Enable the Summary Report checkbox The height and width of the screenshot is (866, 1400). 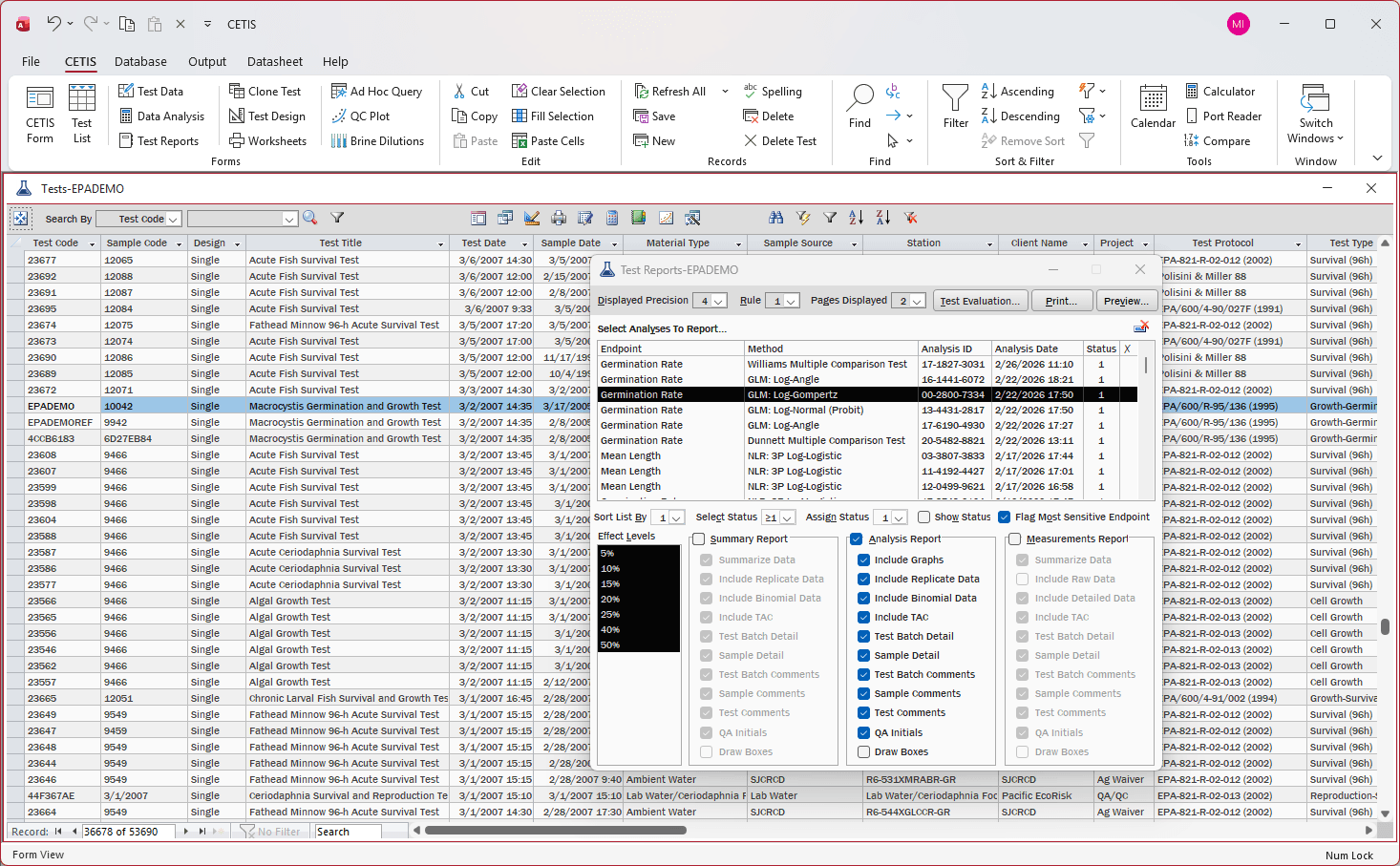coord(699,539)
